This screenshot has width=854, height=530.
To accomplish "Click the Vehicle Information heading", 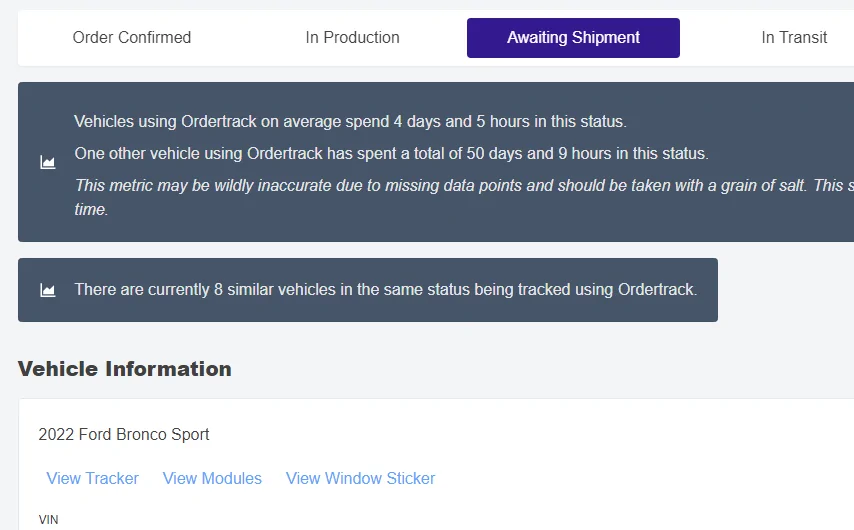I will (125, 369).
